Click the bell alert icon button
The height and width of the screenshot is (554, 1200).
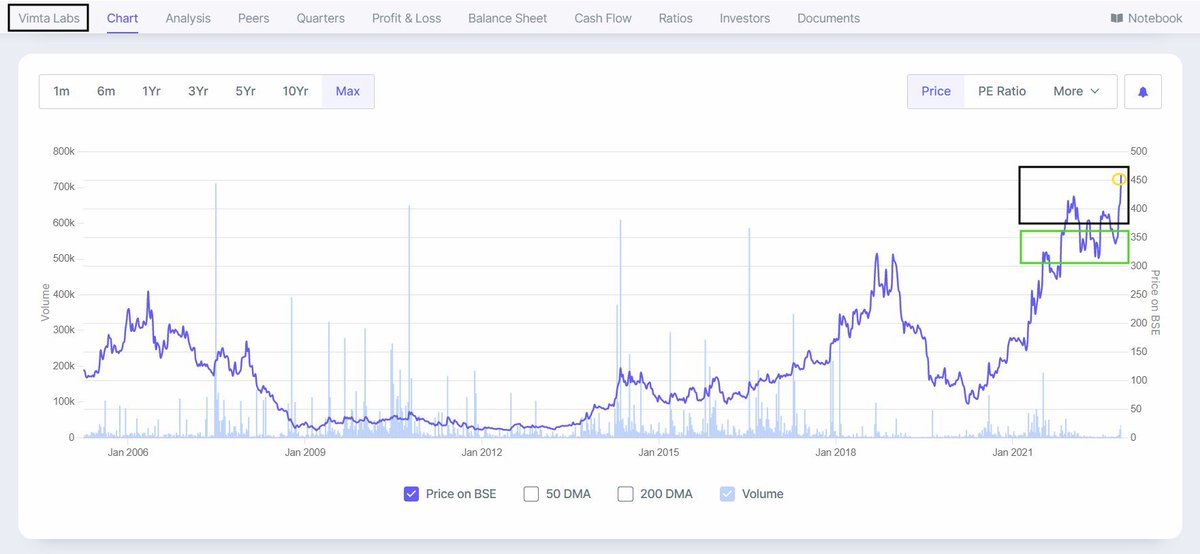pos(1143,91)
